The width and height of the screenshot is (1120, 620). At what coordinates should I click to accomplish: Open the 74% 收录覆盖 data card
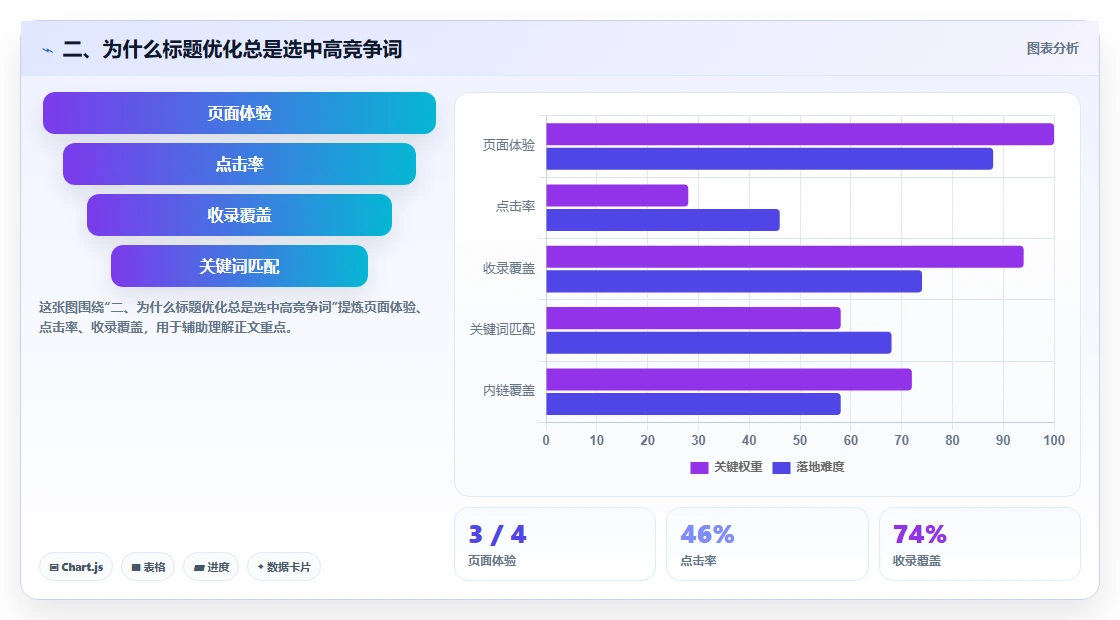[x=979, y=544]
